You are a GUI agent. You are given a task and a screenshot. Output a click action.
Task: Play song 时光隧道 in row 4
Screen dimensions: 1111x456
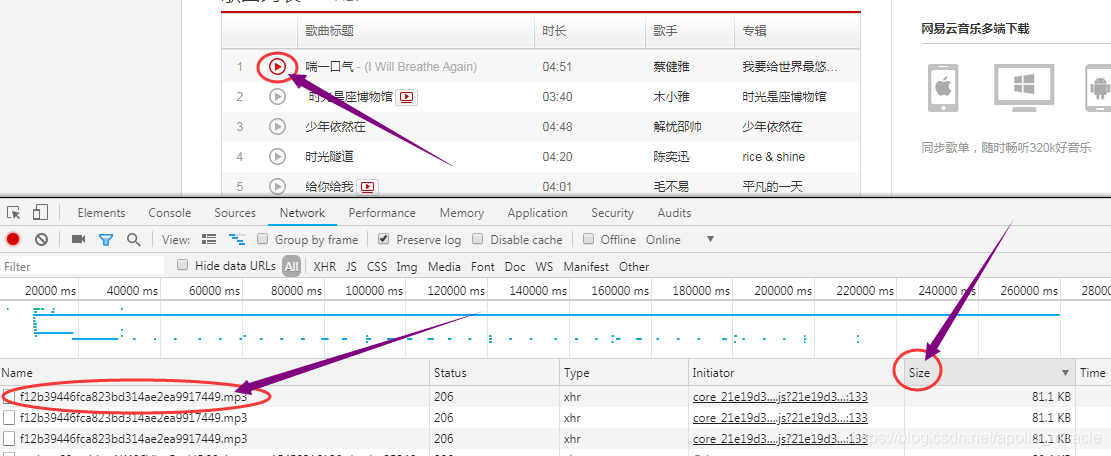click(x=278, y=156)
